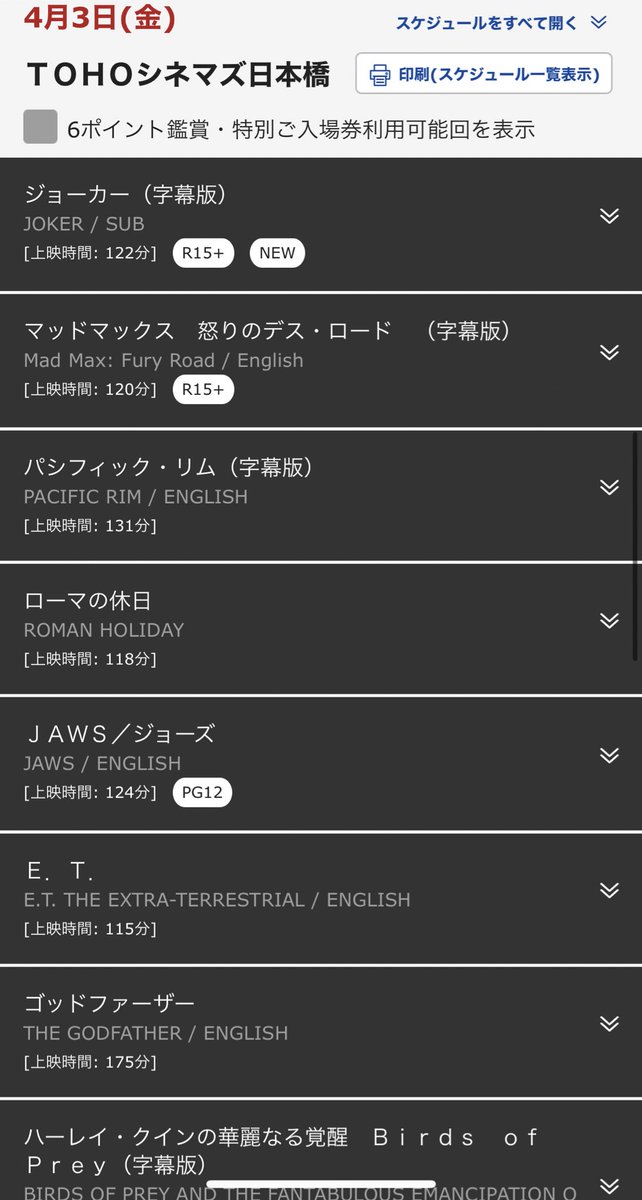642x1200 pixels.
Task: Toggle the 6-point viewing availability checkbox
Action: (40, 128)
